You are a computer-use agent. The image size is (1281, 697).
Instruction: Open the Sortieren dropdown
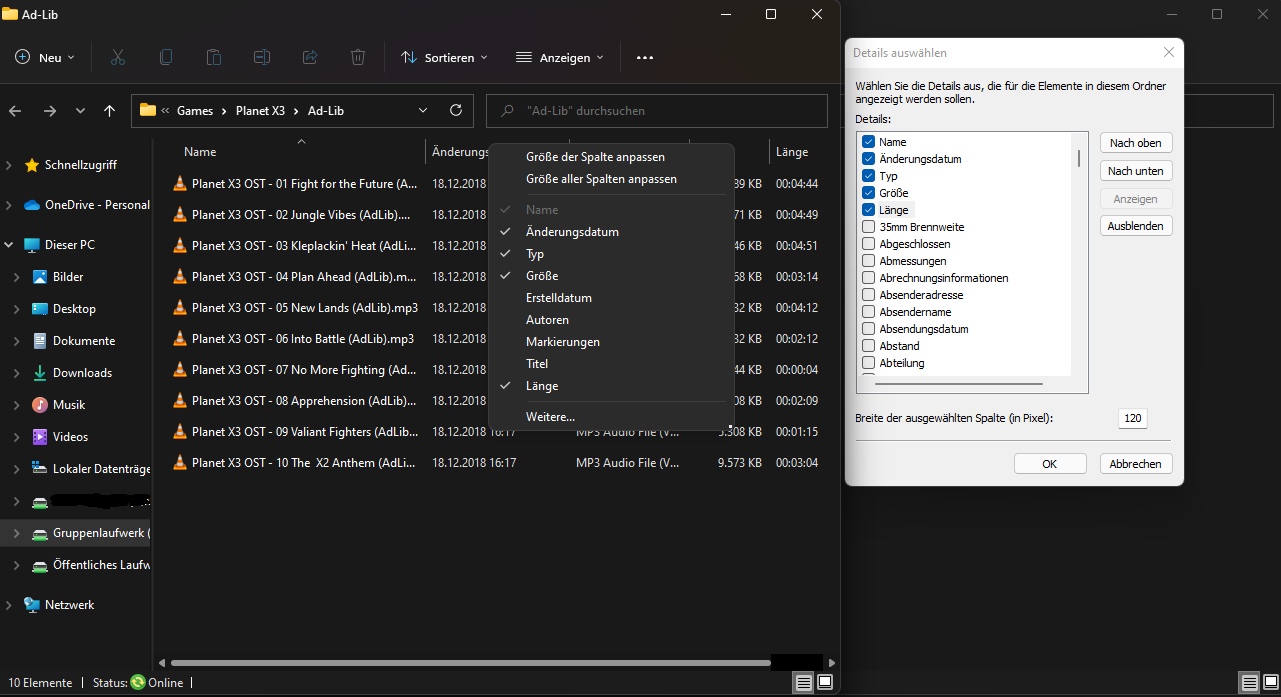click(444, 57)
